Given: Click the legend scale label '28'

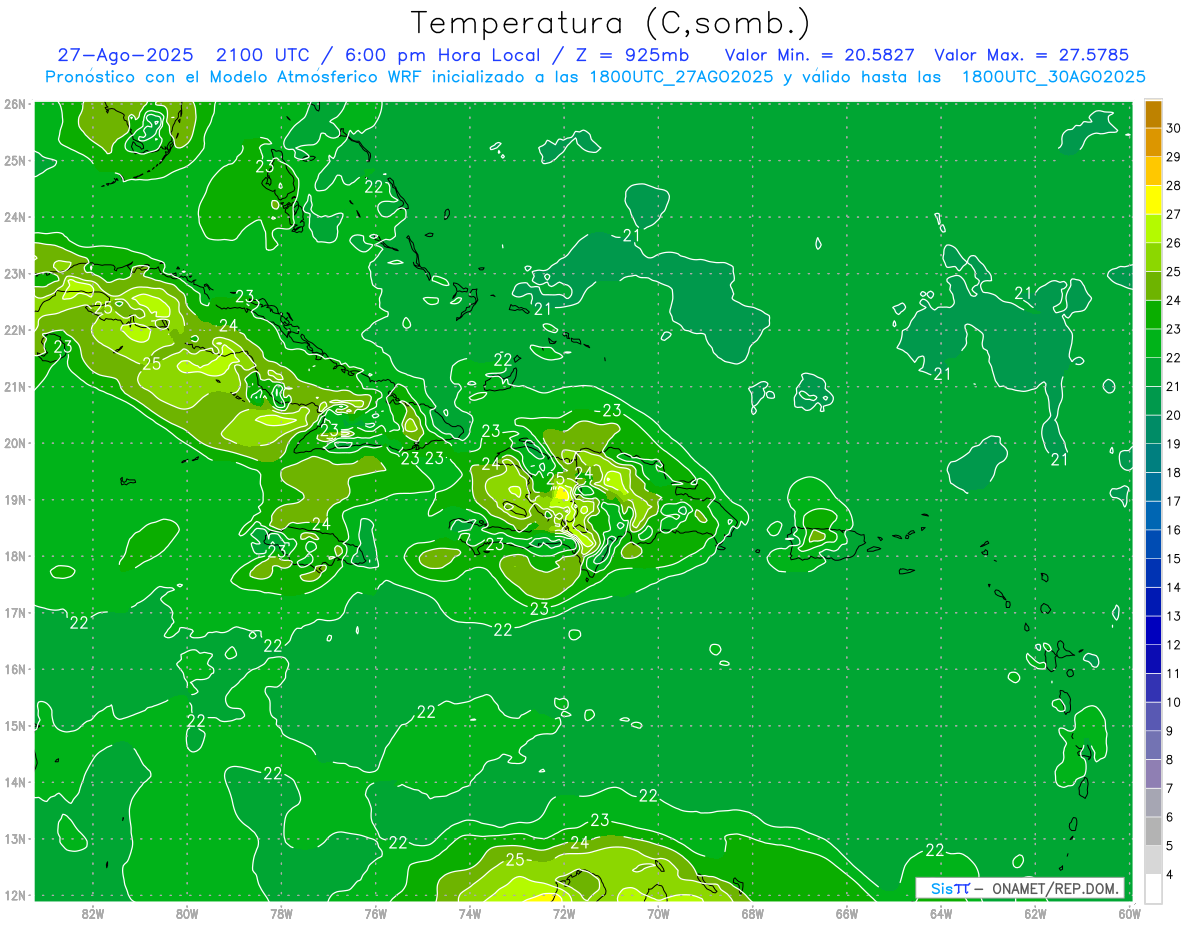Looking at the screenshot, I should click(x=1173, y=186).
